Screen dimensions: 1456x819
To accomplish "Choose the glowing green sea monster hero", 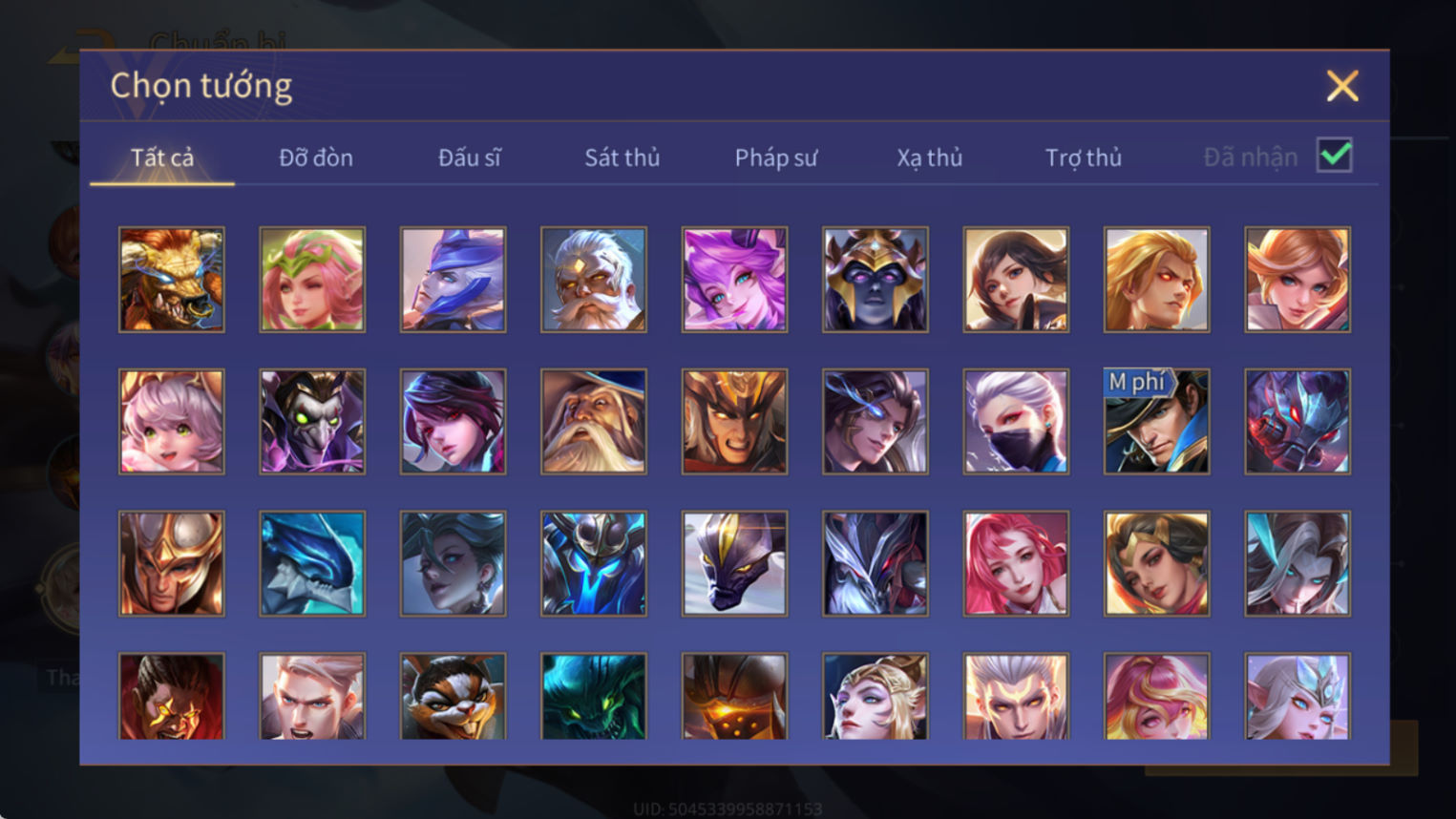I will [x=594, y=696].
